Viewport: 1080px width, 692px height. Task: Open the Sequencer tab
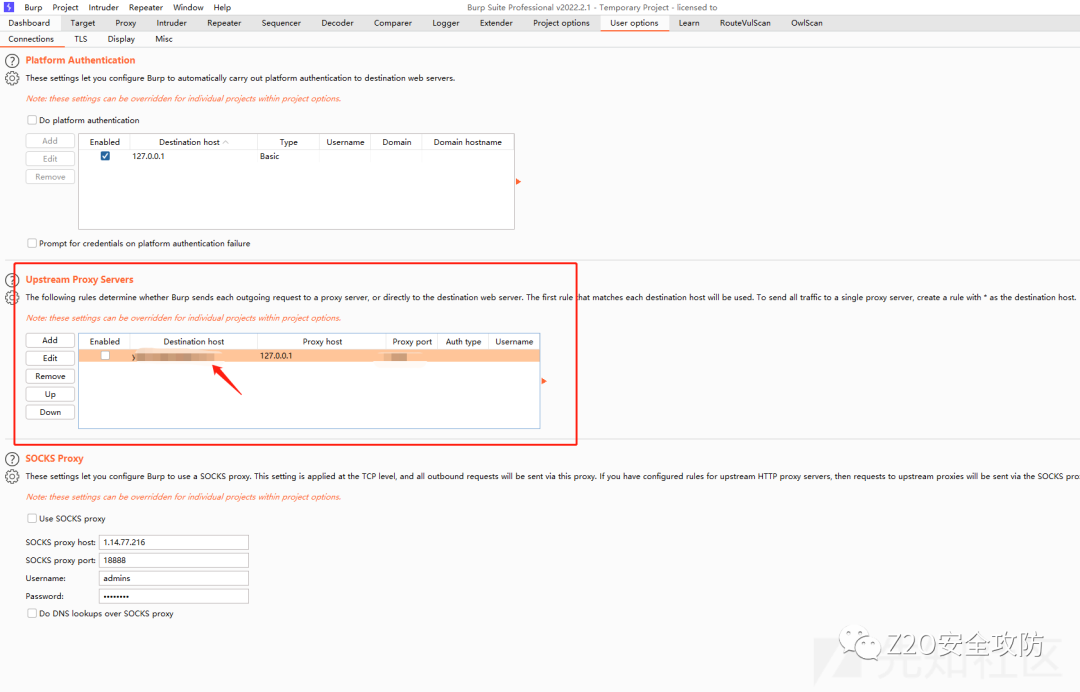click(x=281, y=23)
